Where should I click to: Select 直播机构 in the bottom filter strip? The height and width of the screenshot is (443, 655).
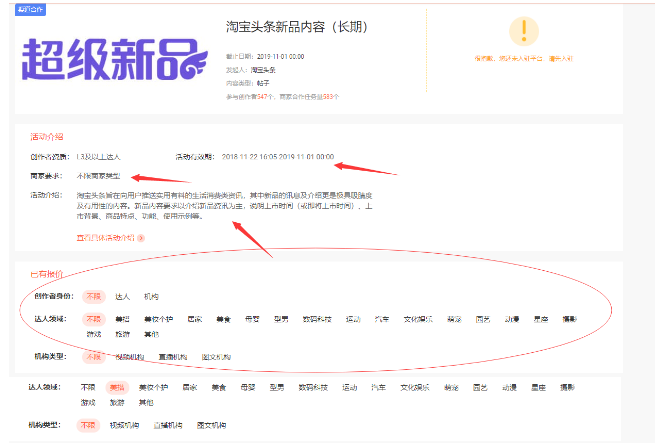[168, 425]
